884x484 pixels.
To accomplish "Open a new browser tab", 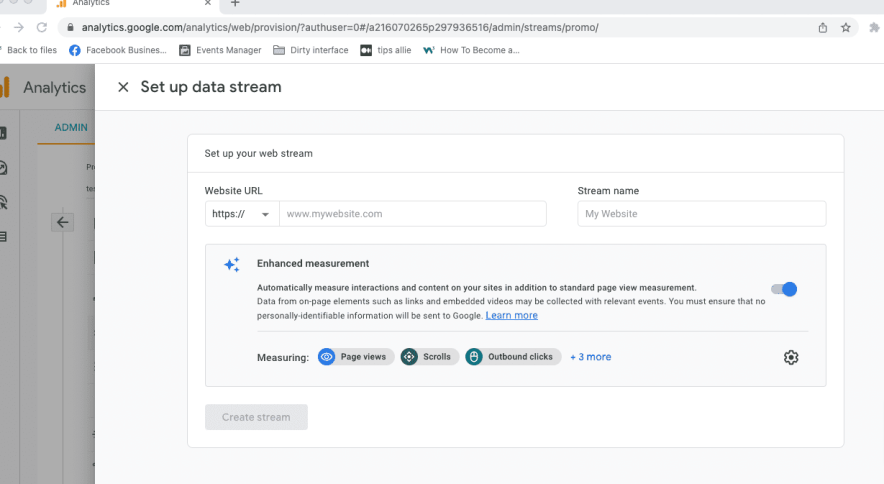I will [x=235, y=4].
